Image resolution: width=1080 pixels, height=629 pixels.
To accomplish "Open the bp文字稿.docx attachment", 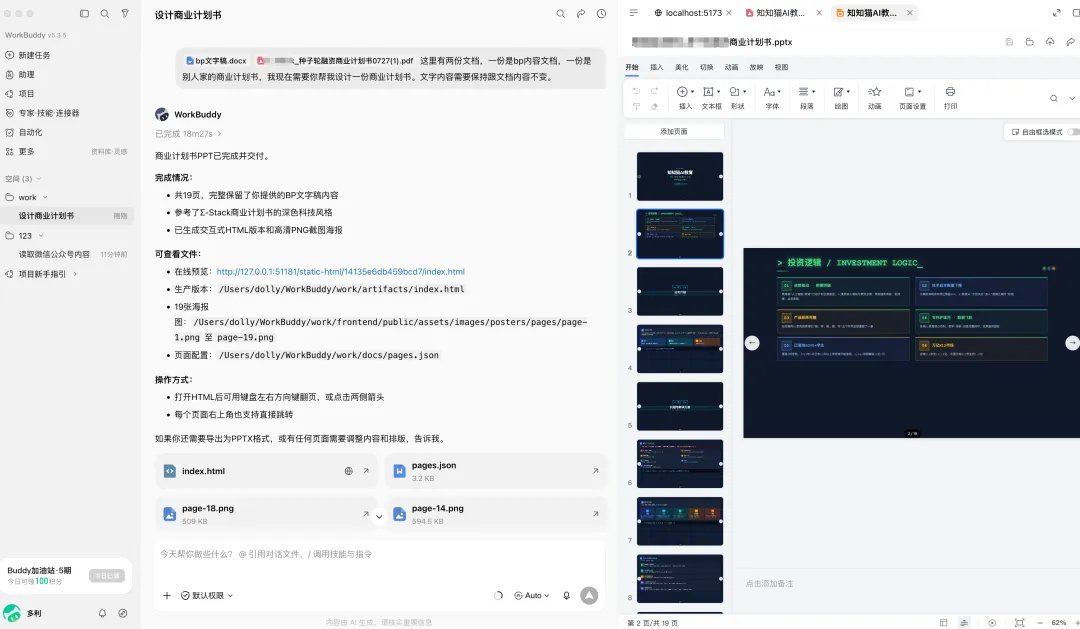I will click(216, 61).
